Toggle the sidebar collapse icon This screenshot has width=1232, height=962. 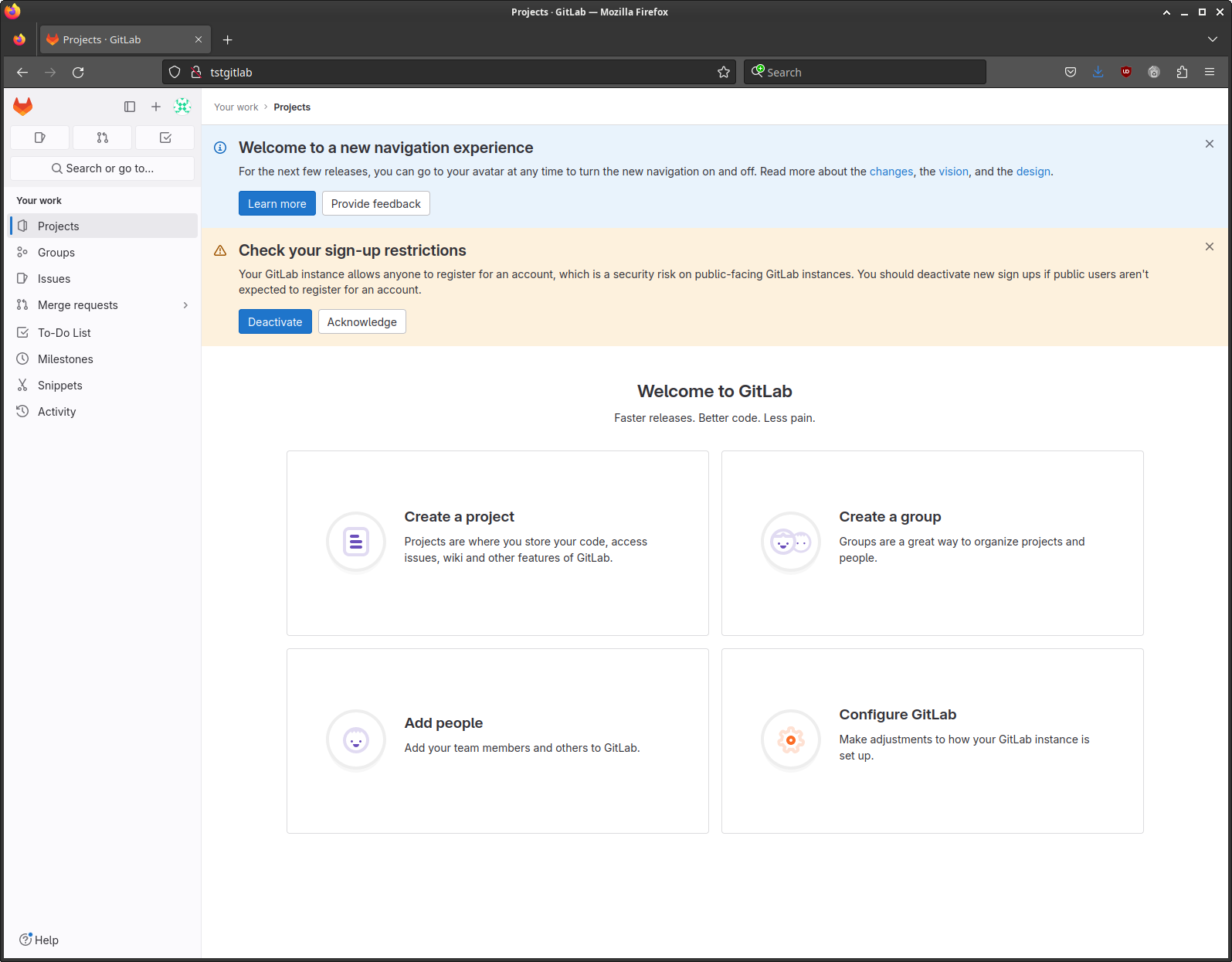point(130,107)
